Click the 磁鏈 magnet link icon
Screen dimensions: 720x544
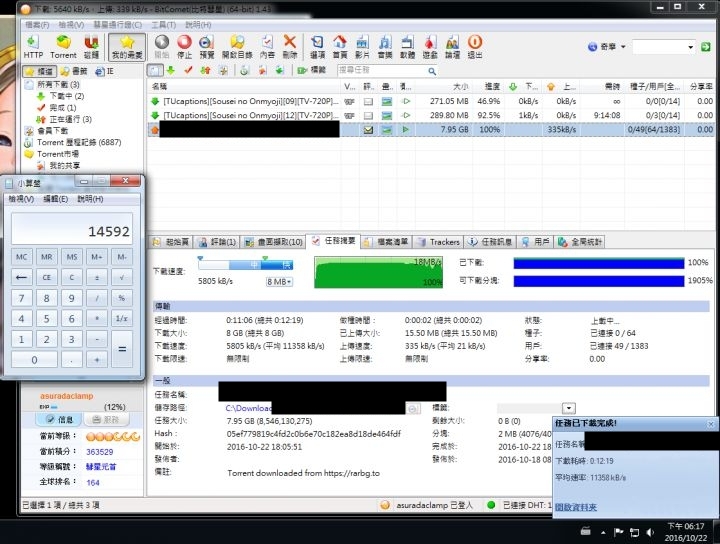pos(91,46)
